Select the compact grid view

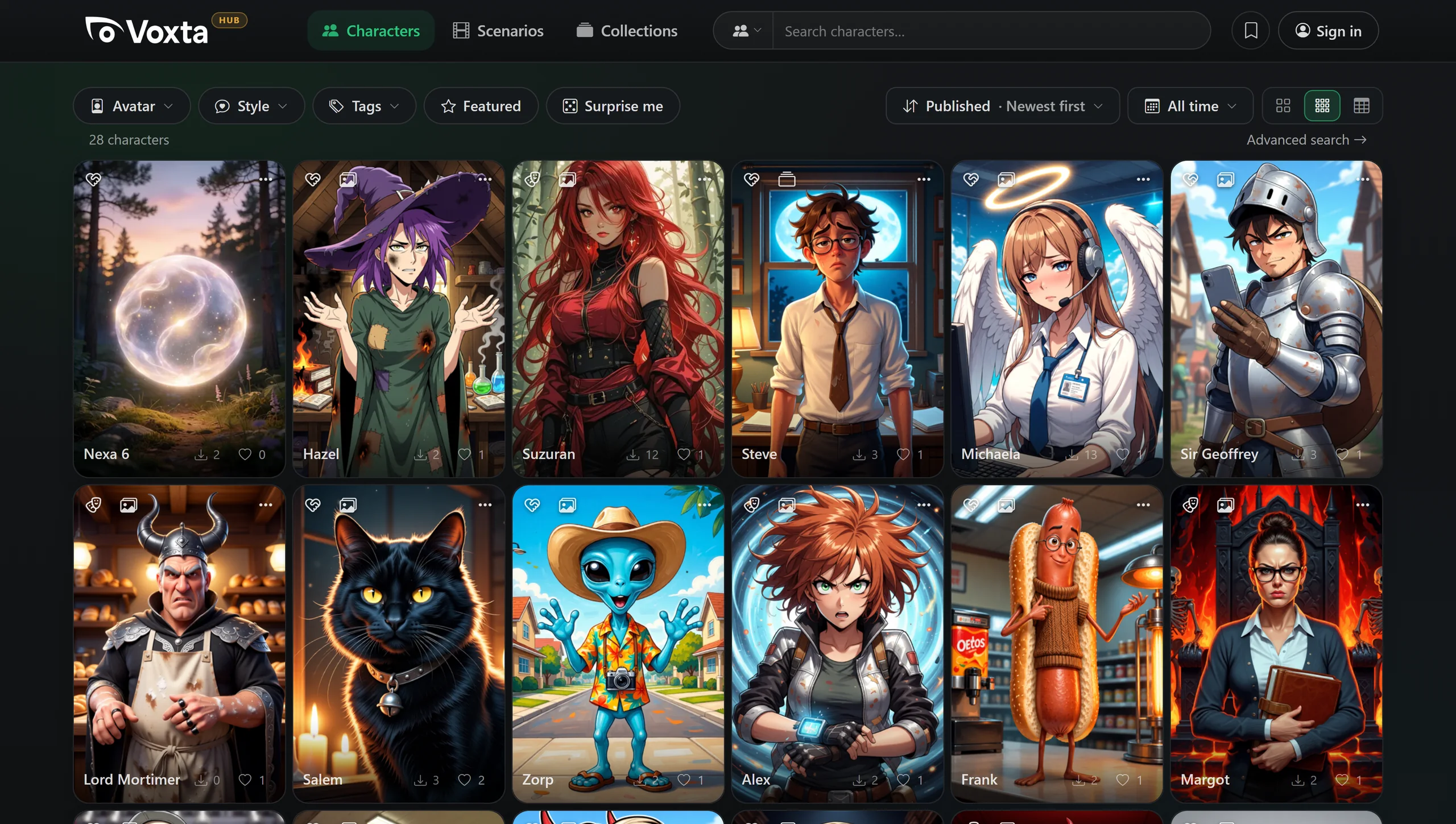point(1322,106)
